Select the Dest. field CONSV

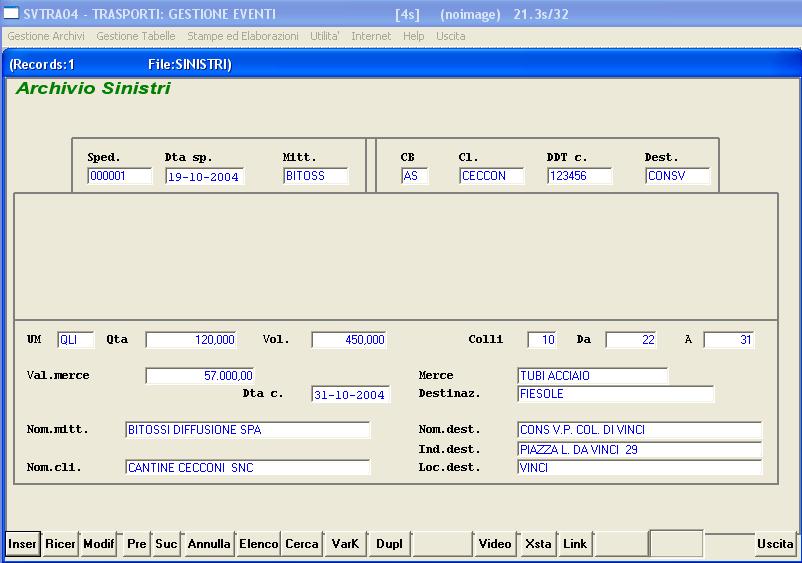click(678, 176)
